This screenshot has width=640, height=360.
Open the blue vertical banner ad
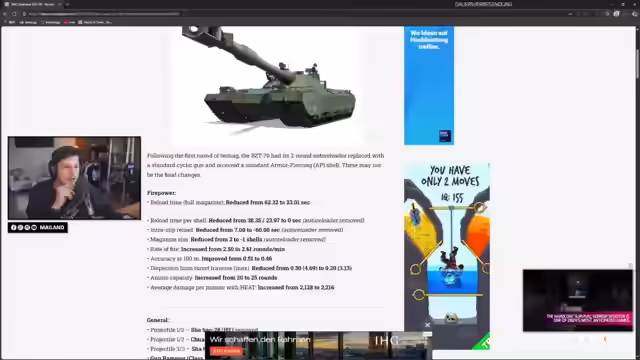pos(429,86)
